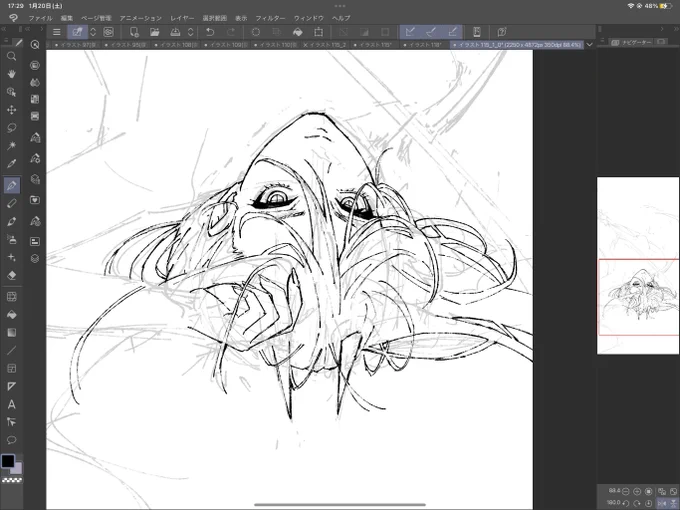Select the Lasso selection tool

point(12,128)
